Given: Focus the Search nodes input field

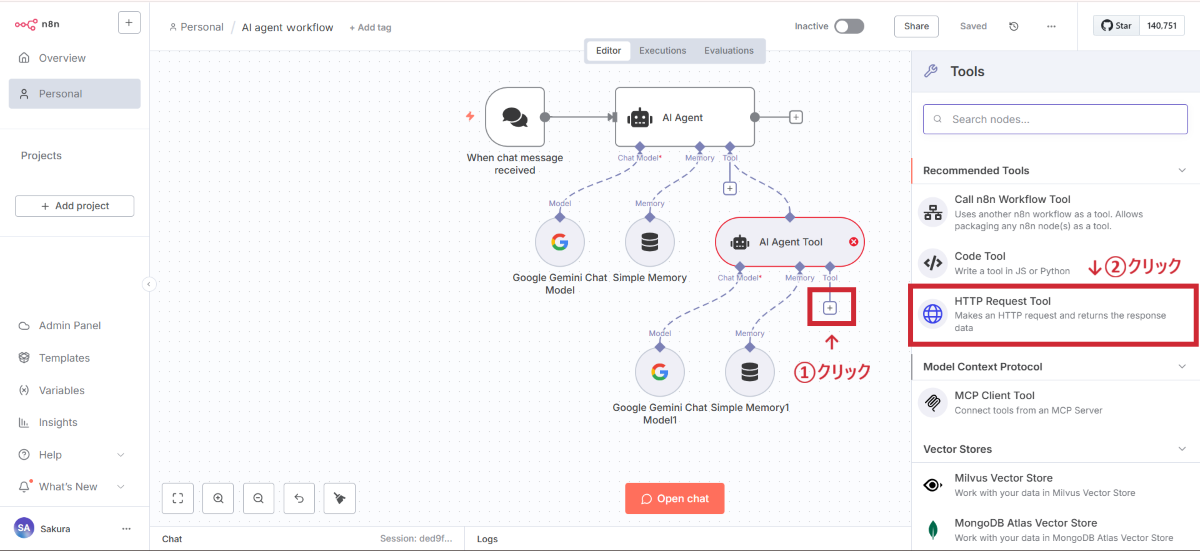Looking at the screenshot, I should 1055,119.
